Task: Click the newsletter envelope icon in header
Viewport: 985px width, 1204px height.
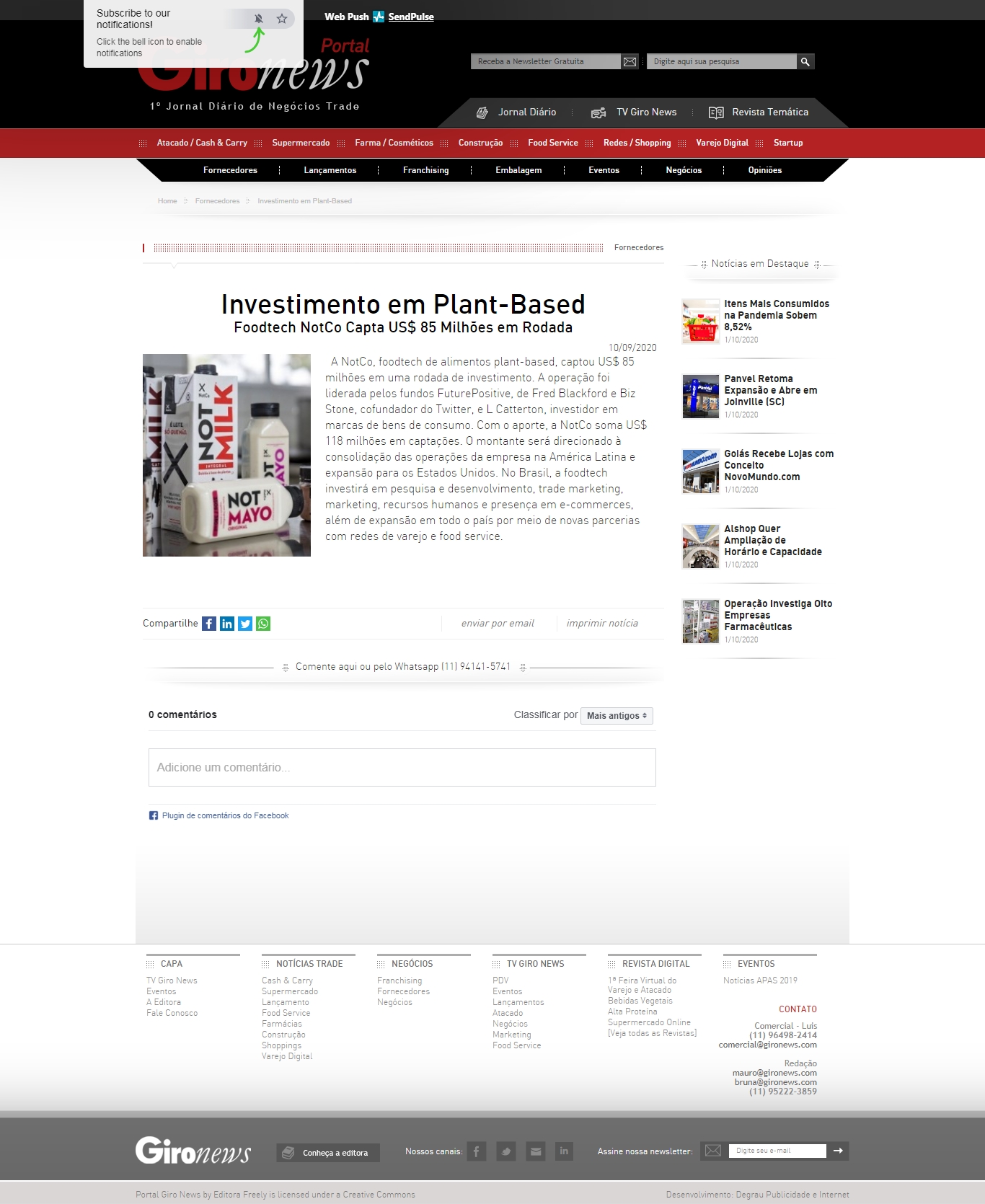Action: click(630, 62)
